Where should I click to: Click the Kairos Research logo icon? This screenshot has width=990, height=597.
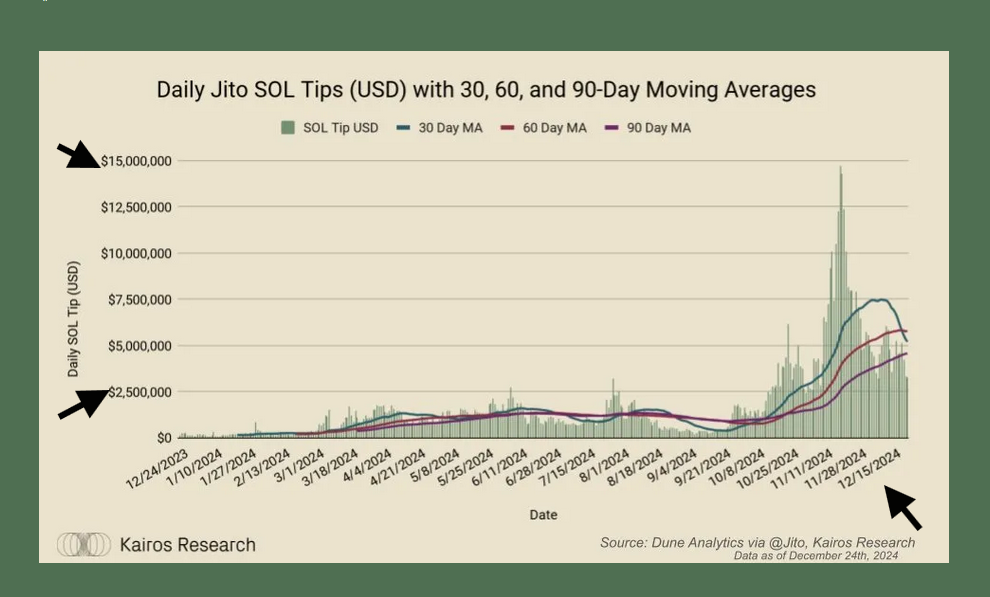[84, 544]
